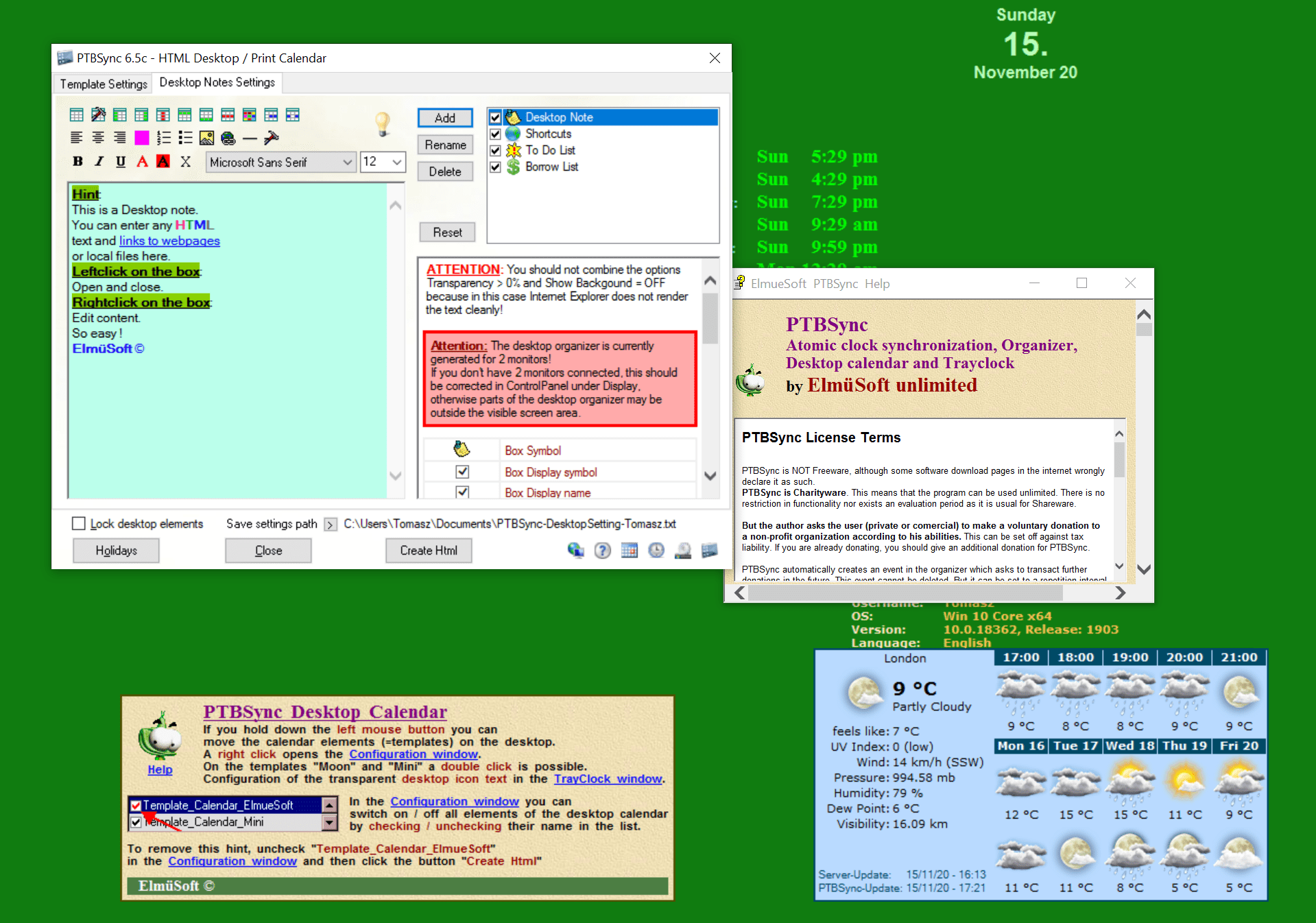Toggle Box Display name checkbox

pyautogui.click(x=462, y=492)
